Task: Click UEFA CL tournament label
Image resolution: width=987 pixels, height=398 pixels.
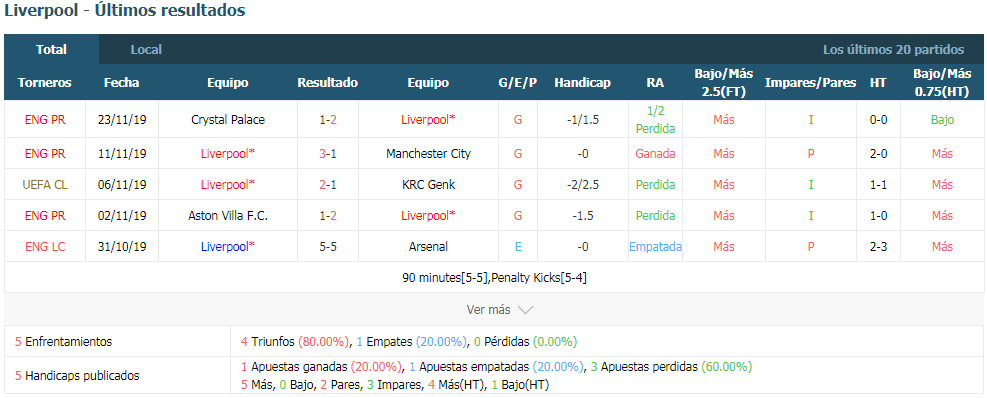Action: (x=45, y=185)
